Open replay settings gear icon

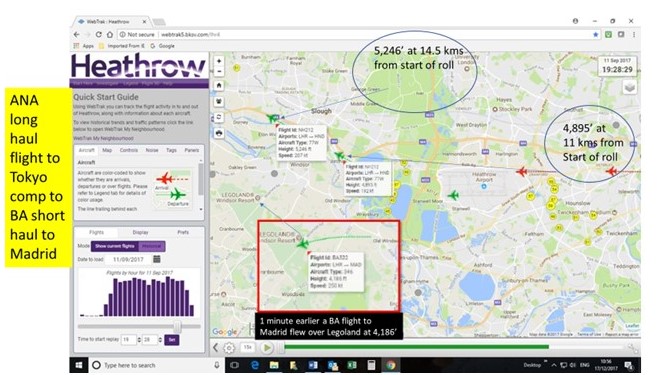tap(229, 348)
